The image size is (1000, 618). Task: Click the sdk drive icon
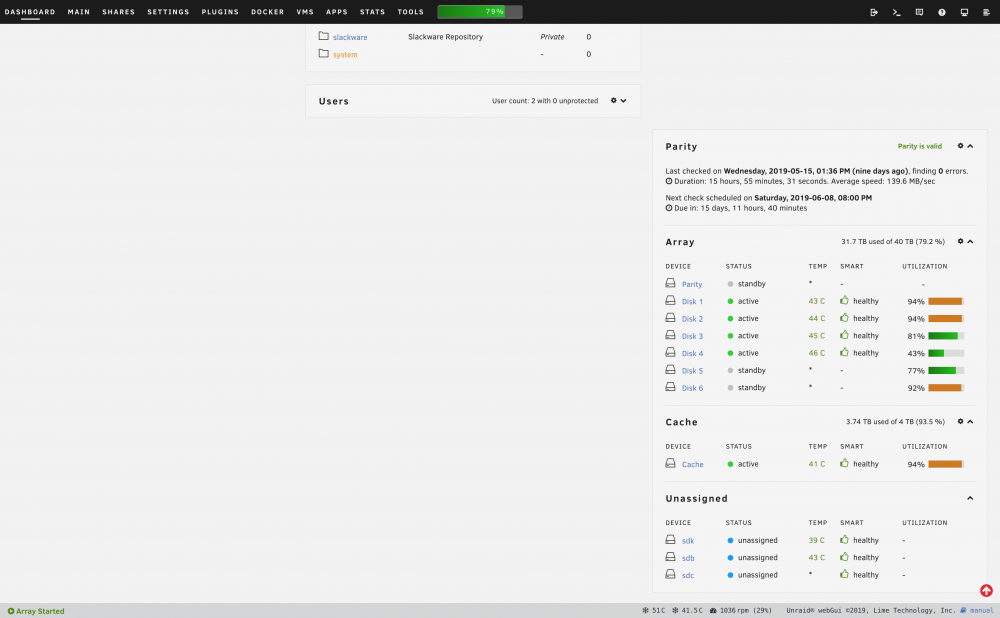coord(670,539)
